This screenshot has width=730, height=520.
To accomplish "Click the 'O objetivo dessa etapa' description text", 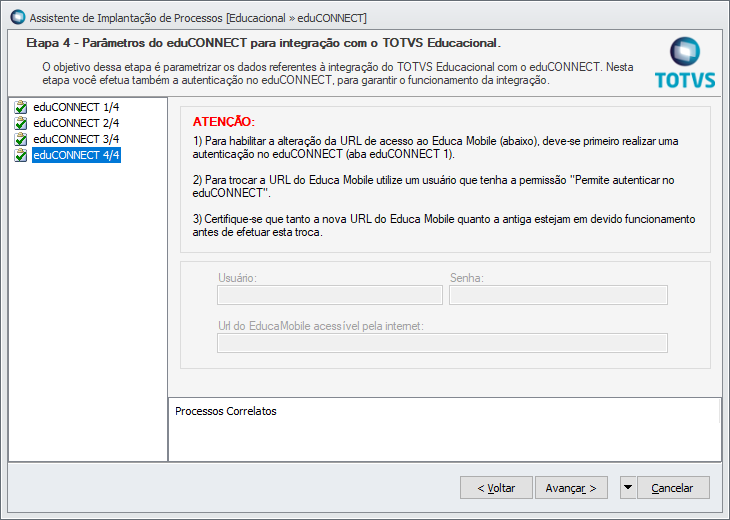I will pos(338,74).
